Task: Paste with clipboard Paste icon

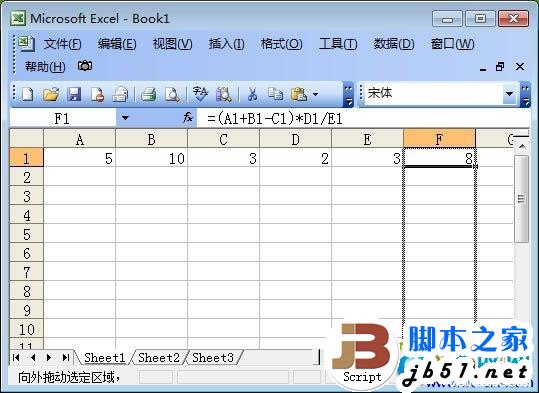Action: tap(298, 94)
